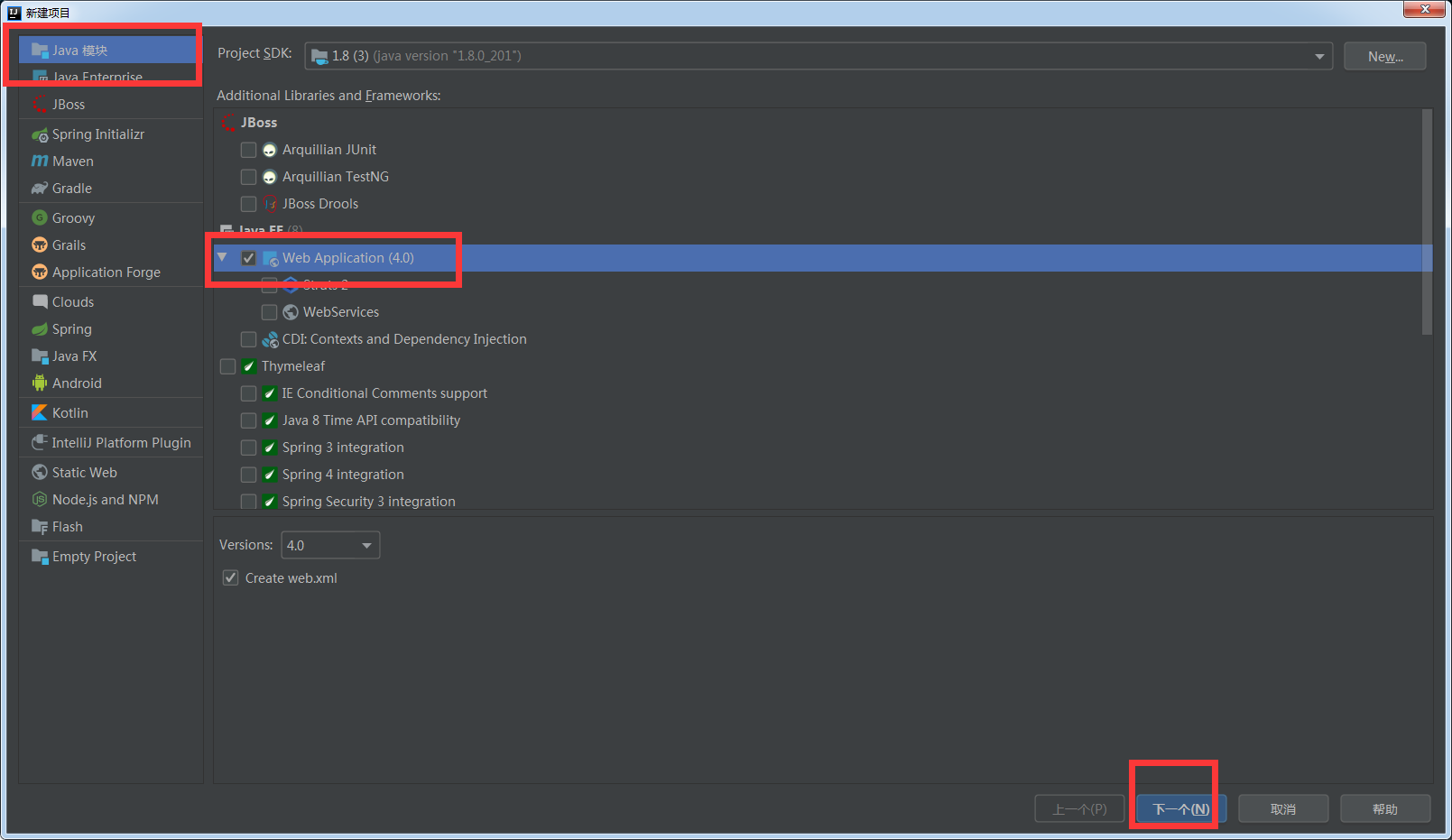Click the New... SDK button
The width and height of the screenshot is (1452, 840).
point(1384,55)
